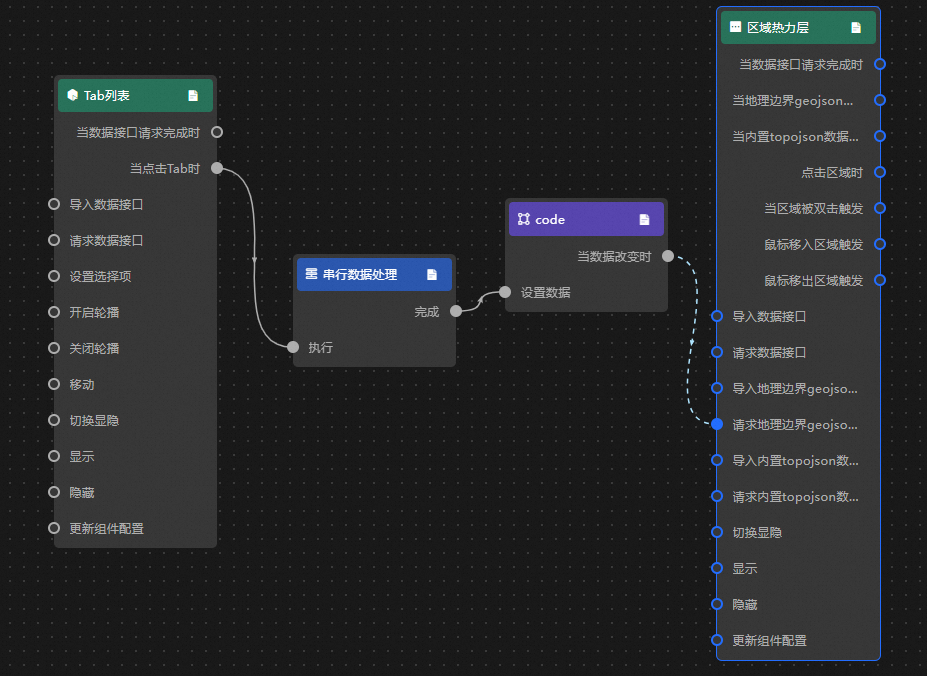Viewport: 927px width, 676px height.
Task: Click the 请求内置topojson数 input port
Action: [717, 496]
